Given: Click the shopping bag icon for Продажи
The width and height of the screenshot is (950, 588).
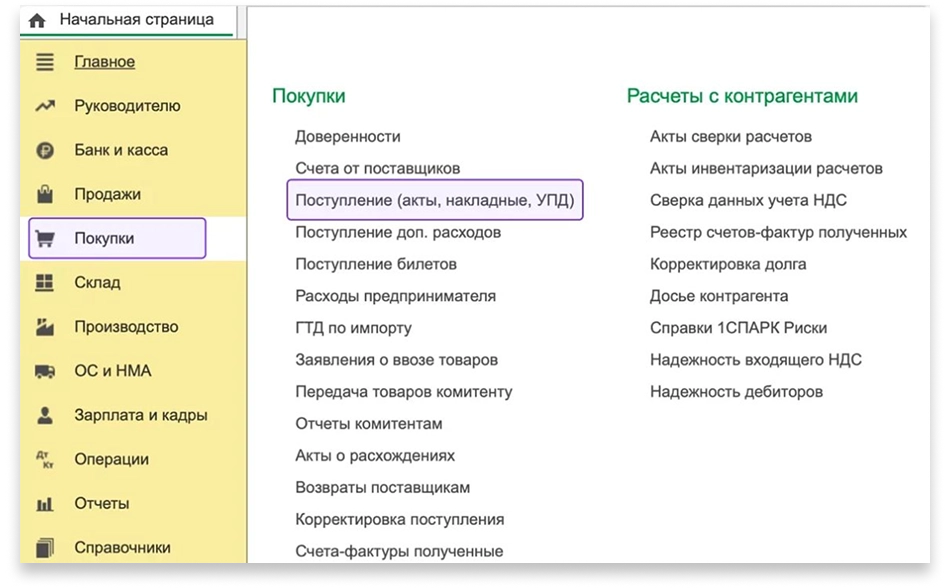Looking at the screenshot, I should point(45,194).
